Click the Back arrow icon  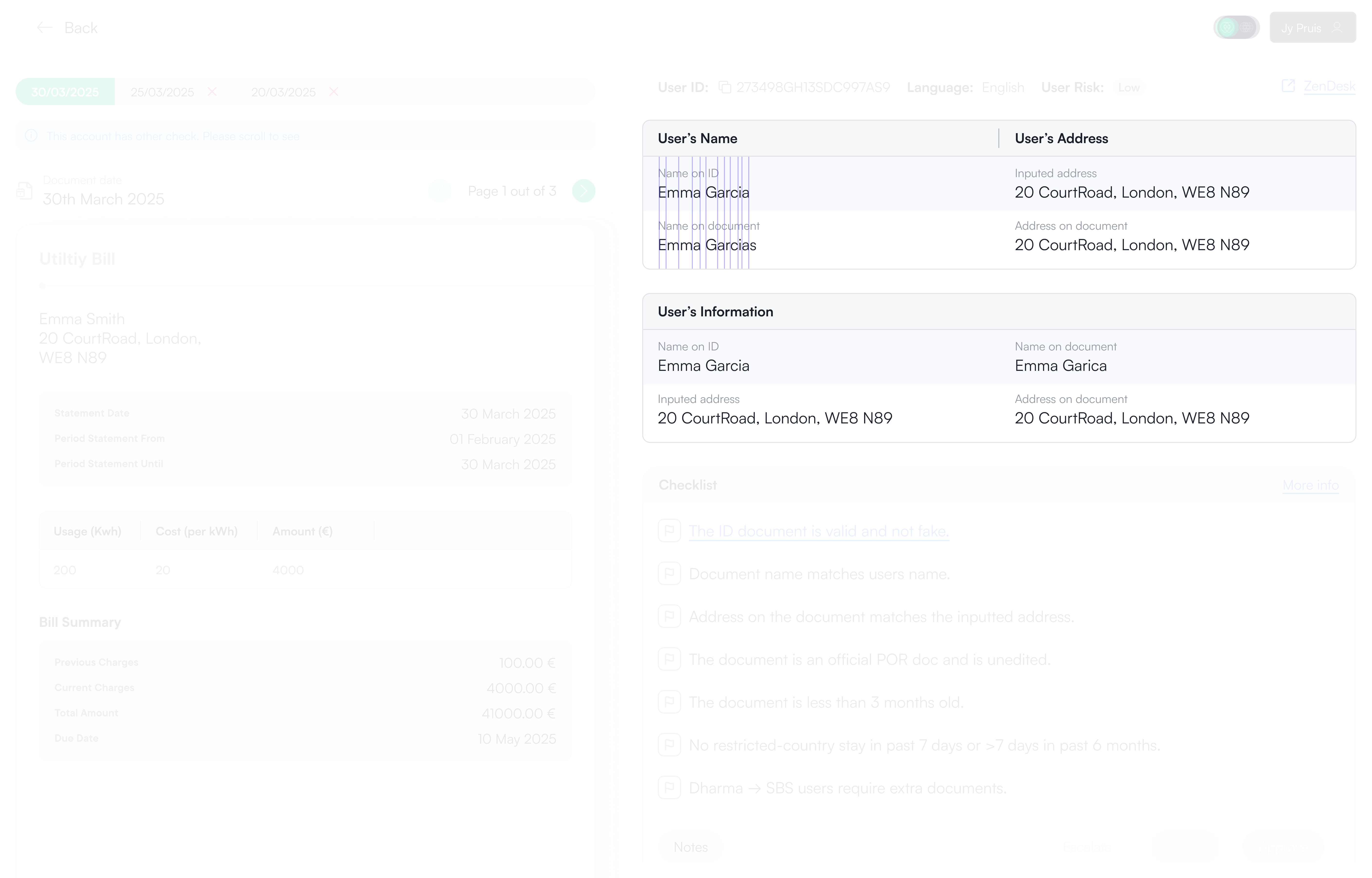(45, 27)
